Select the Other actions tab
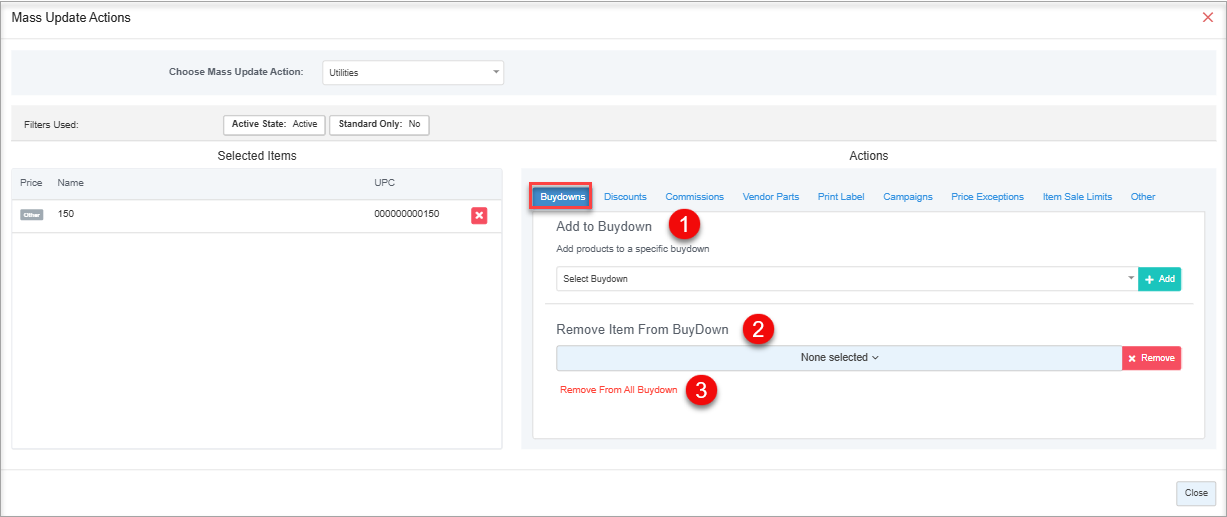This screenshot has height=517, width=1227. point(1142,197)
